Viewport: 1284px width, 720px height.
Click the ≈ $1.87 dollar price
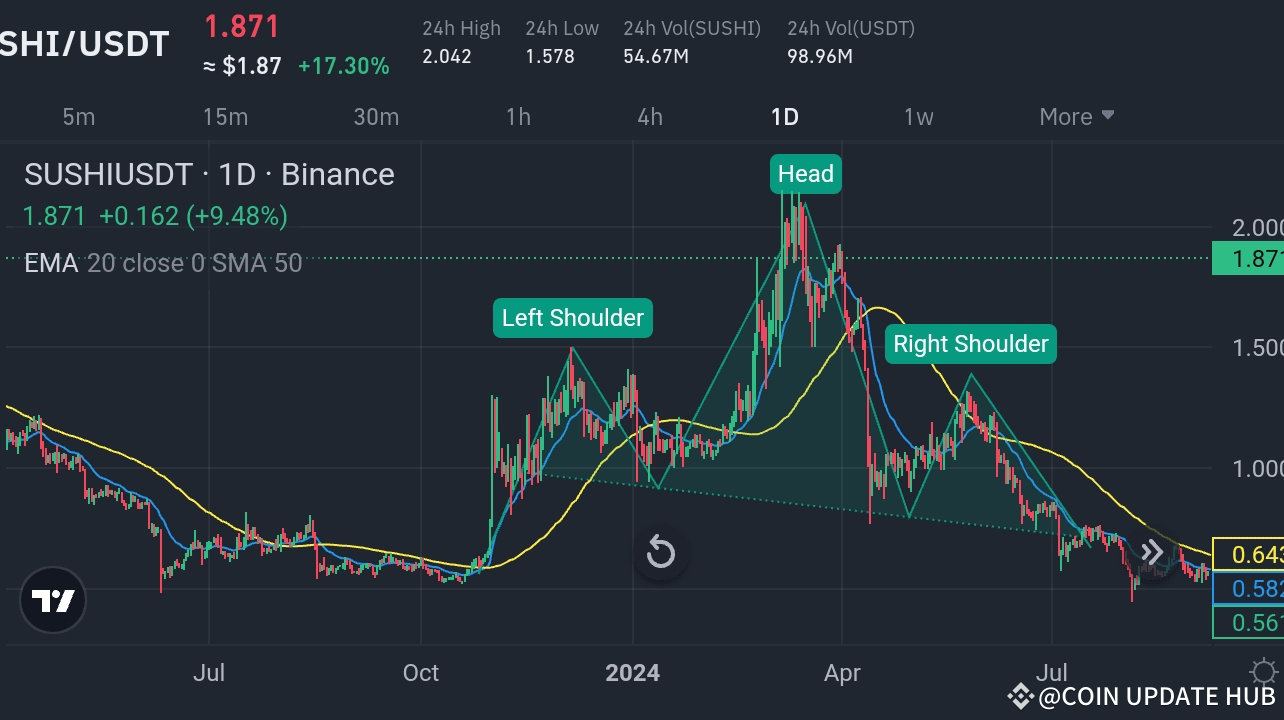pos(242,67)
